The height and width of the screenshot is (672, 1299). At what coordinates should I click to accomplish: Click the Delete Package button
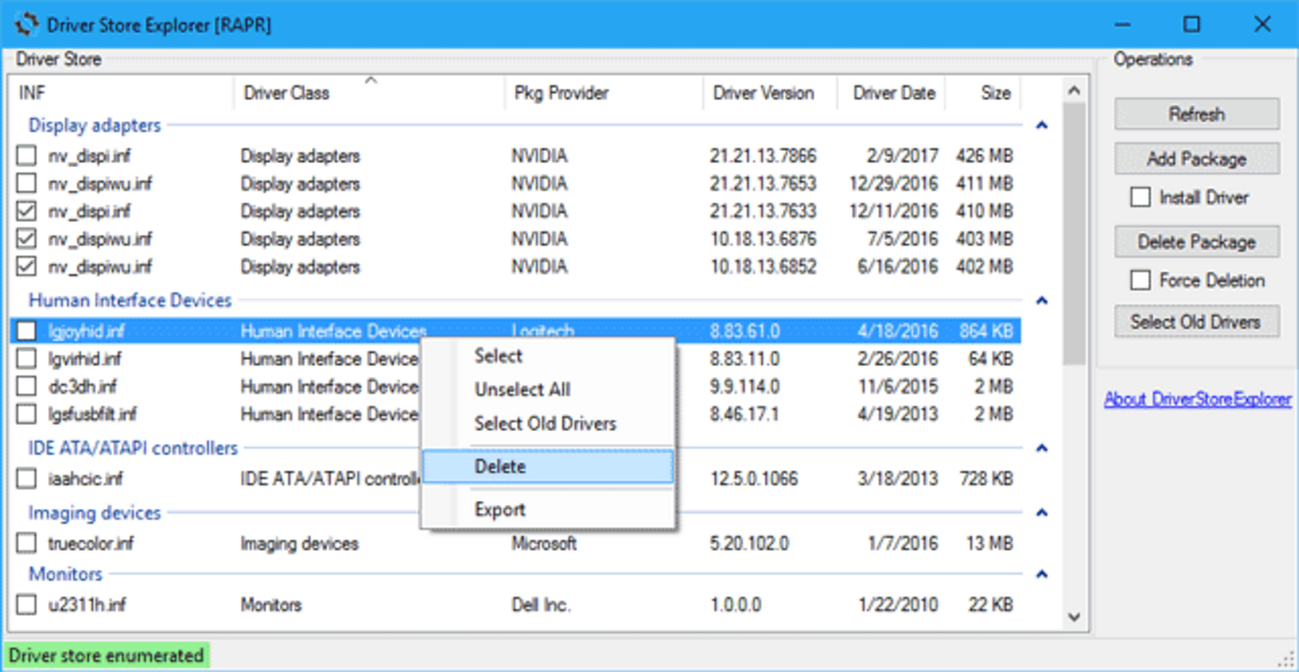[1195, 241]
